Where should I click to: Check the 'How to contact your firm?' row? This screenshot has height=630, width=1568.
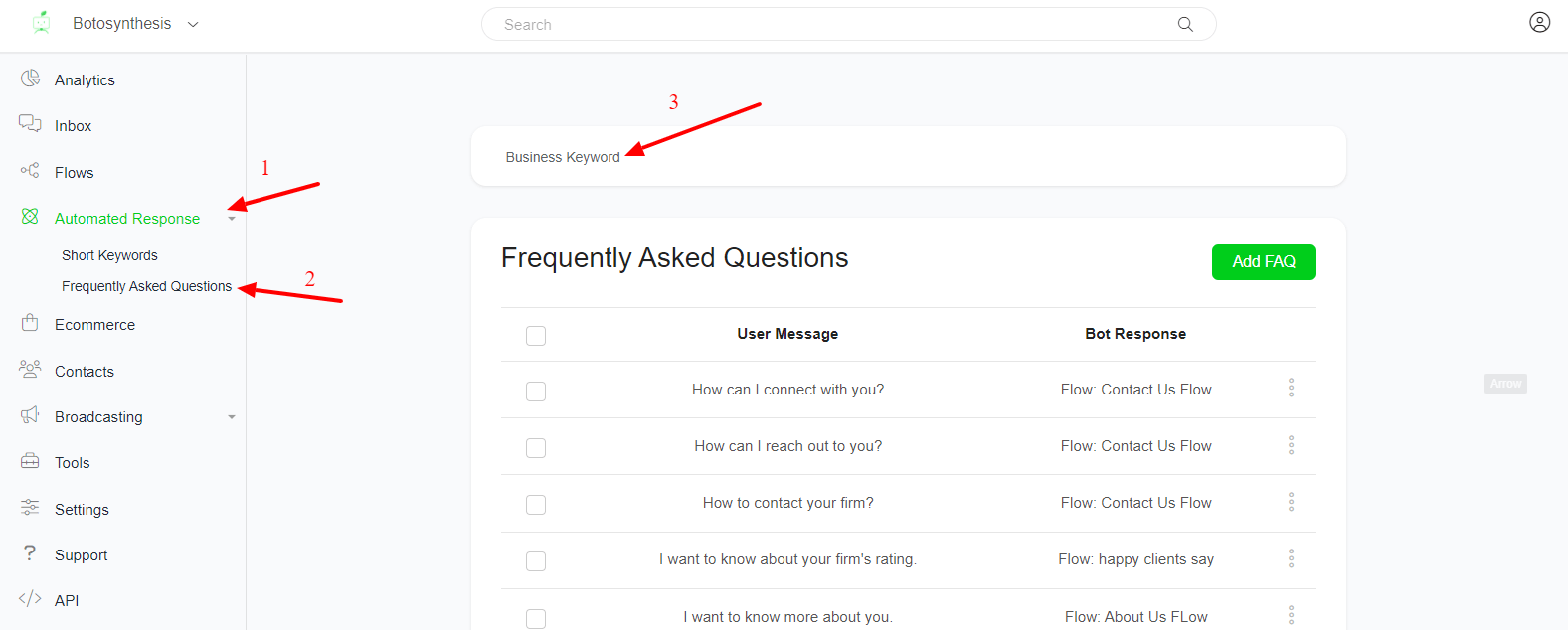[536, 505]
